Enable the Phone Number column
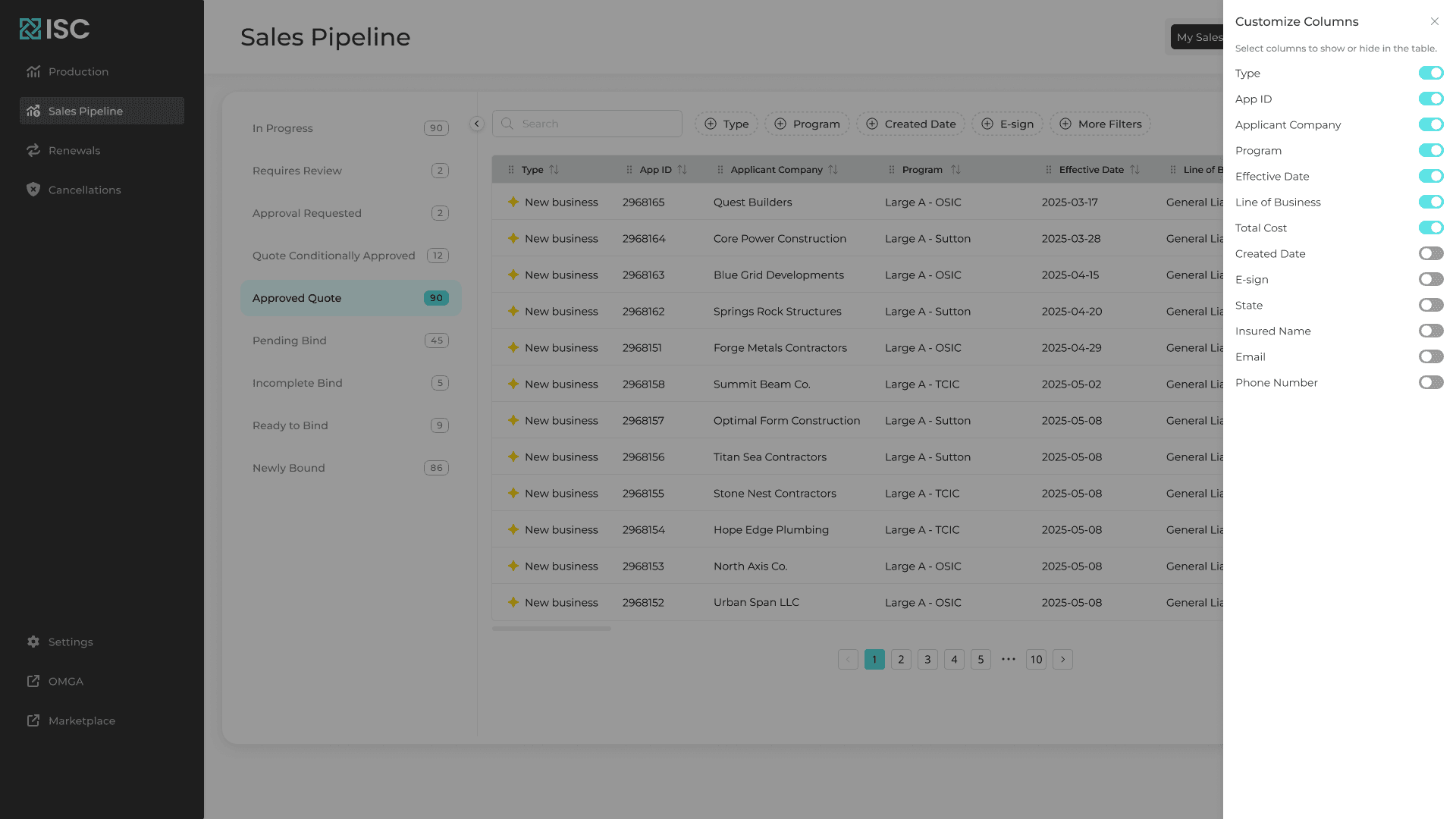 1431,382
